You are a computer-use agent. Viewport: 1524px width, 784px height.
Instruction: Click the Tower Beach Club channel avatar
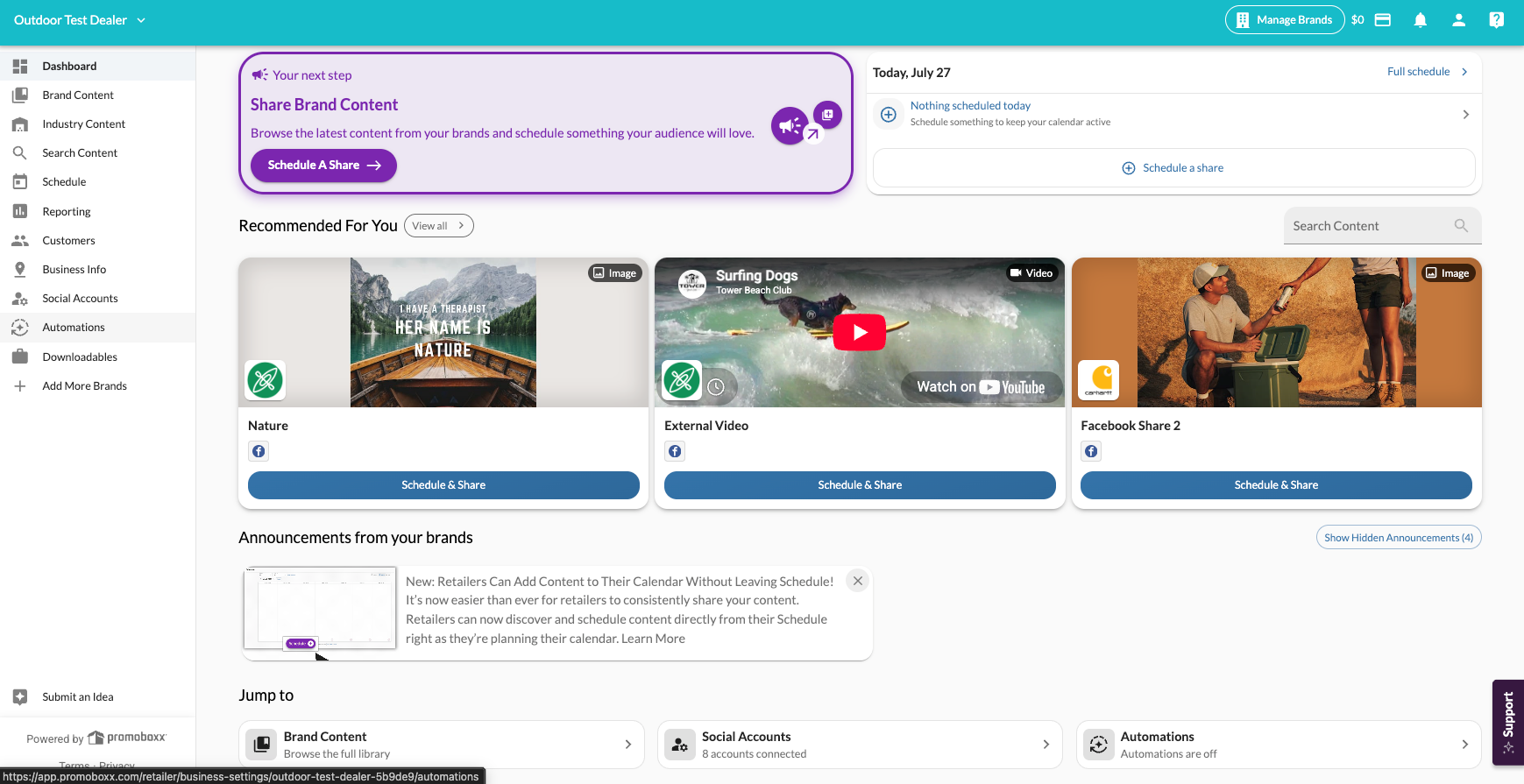click(x=692, y=284)
